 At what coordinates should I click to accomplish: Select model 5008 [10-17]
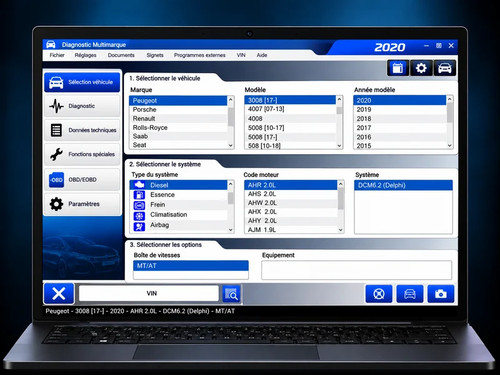point(290,128)
